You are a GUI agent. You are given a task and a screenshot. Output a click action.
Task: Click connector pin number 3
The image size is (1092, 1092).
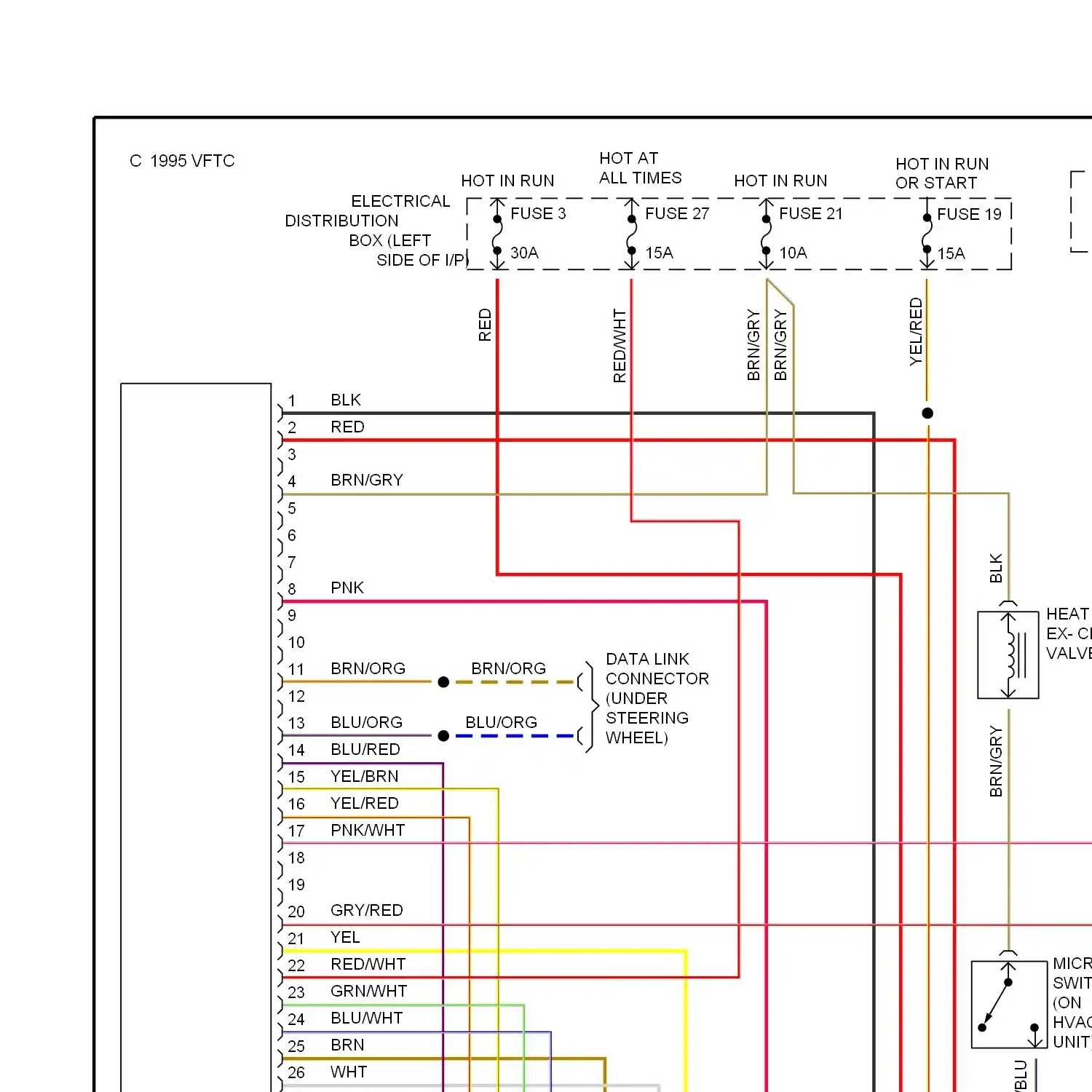click(292, 454)
